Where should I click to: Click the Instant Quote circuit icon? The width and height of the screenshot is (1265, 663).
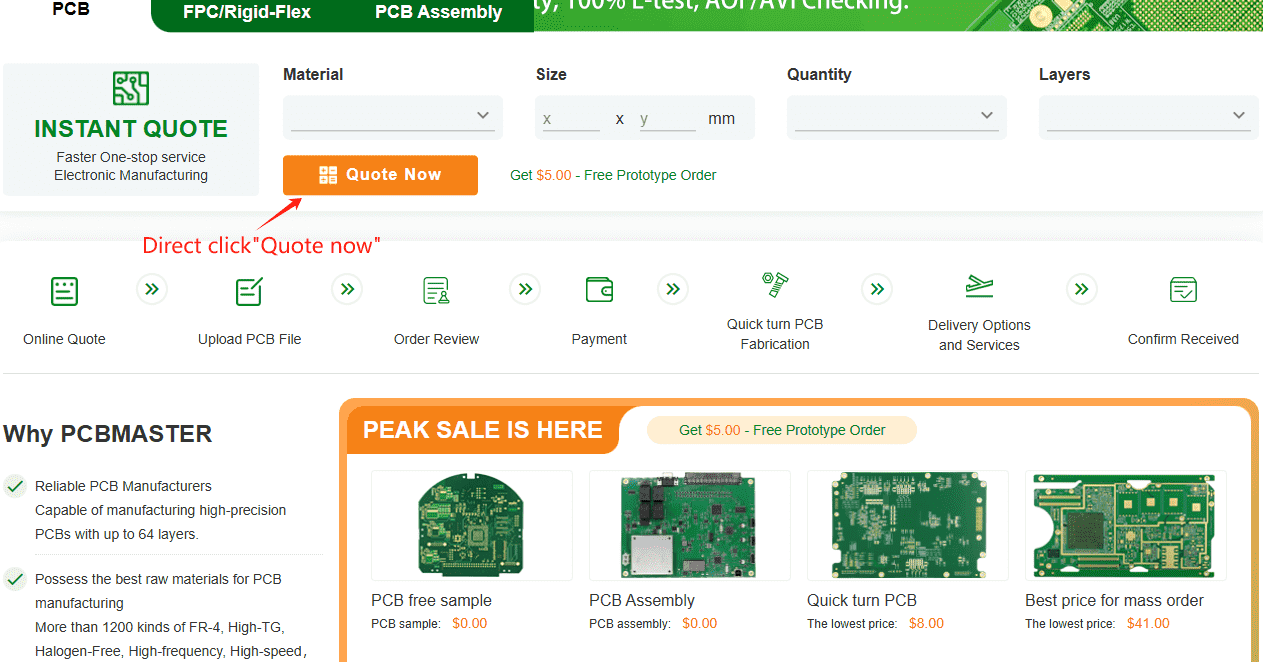[131, 89]
